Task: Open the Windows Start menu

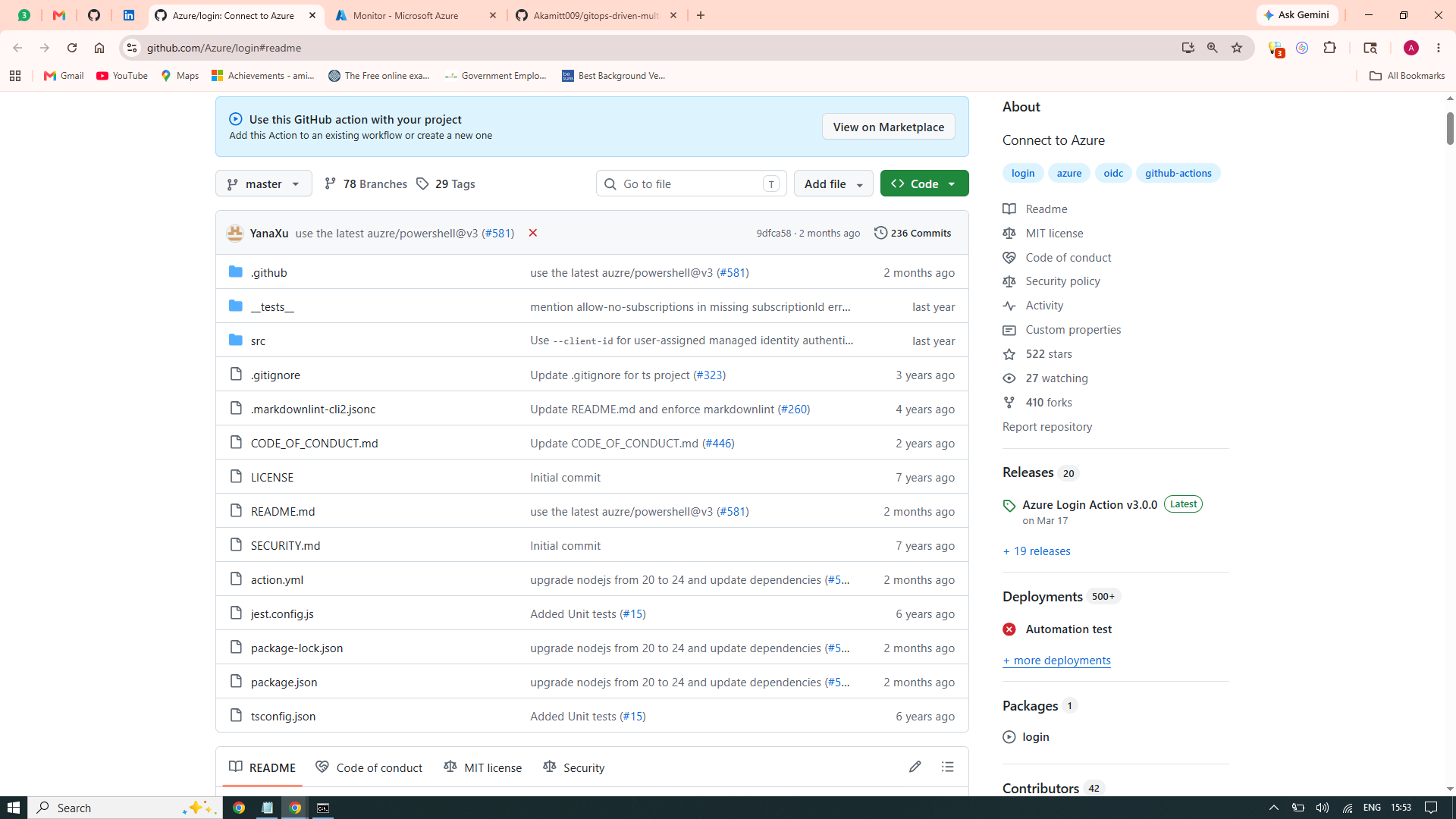Action: [14, 808]
